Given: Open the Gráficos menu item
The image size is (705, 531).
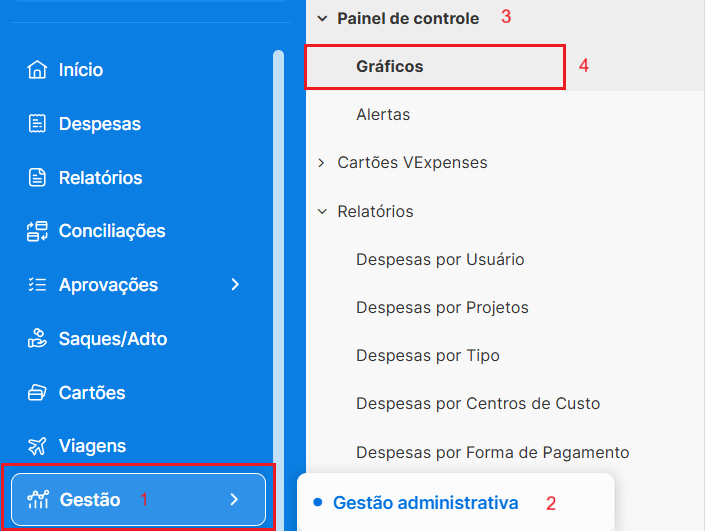Looking at the screenshot, I should [x=390, y=67].
